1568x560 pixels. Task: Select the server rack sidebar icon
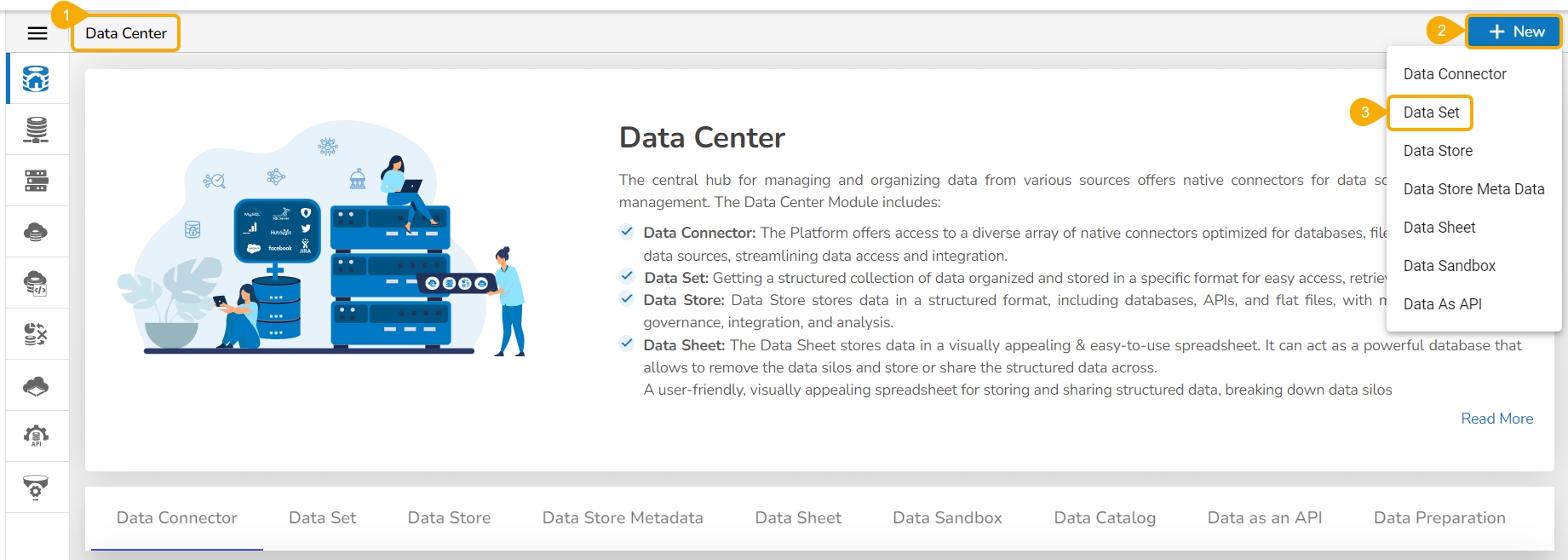pos(36,181)
